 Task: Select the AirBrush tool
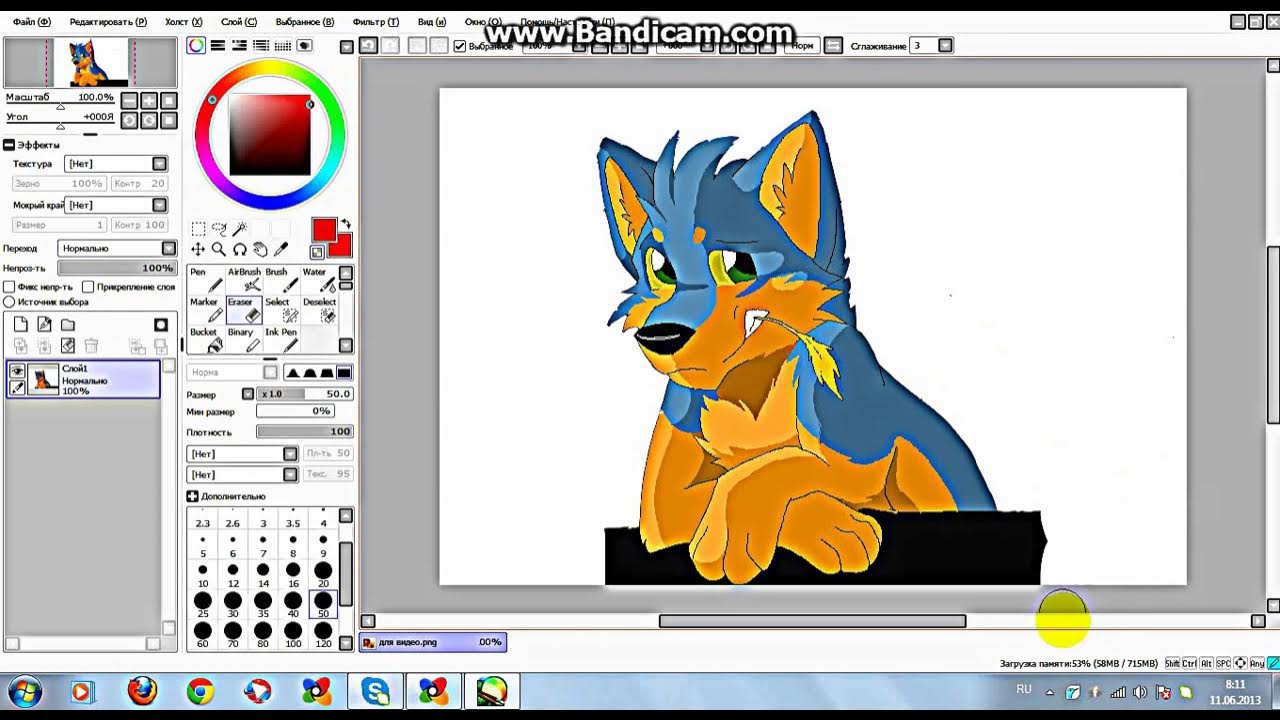pos(244,280)
